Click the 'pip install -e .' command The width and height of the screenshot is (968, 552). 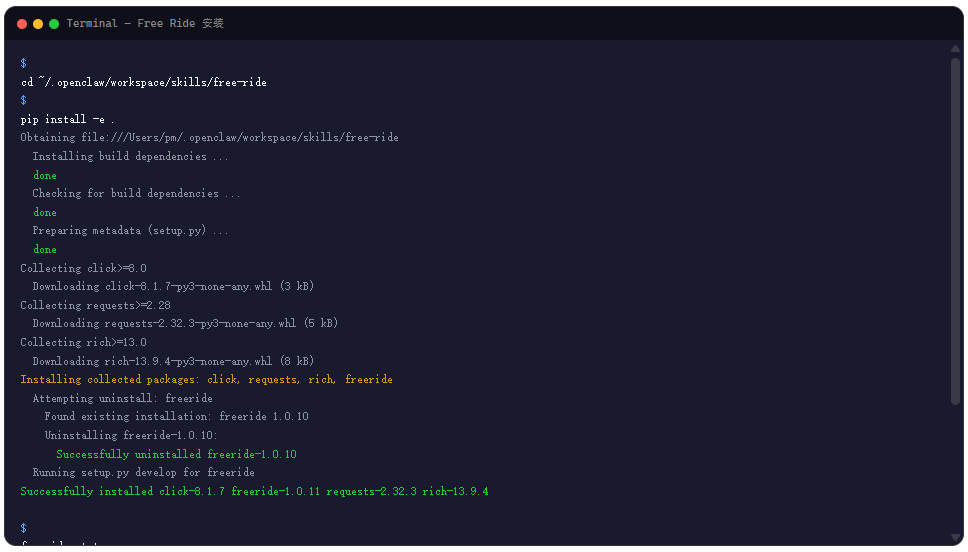(67, 119)
